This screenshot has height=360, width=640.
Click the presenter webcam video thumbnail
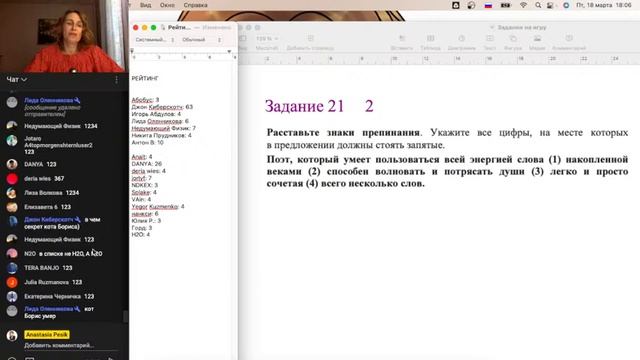64,36
